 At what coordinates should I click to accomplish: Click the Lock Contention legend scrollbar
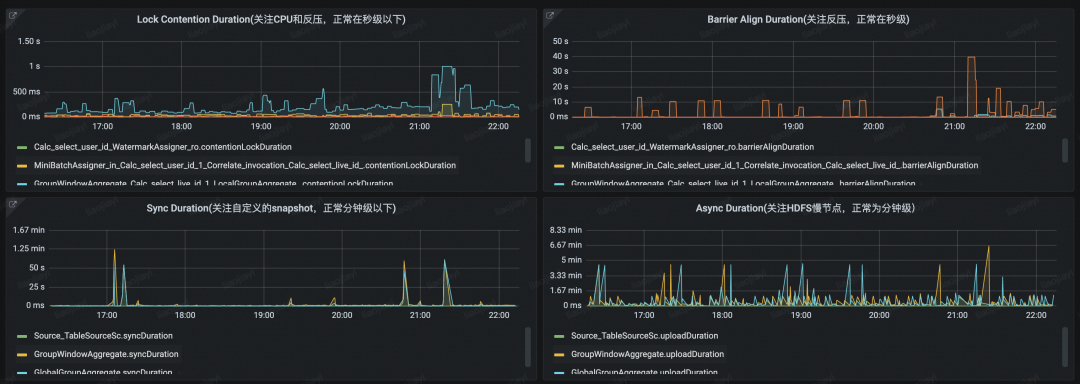click(x=528, y=151)
